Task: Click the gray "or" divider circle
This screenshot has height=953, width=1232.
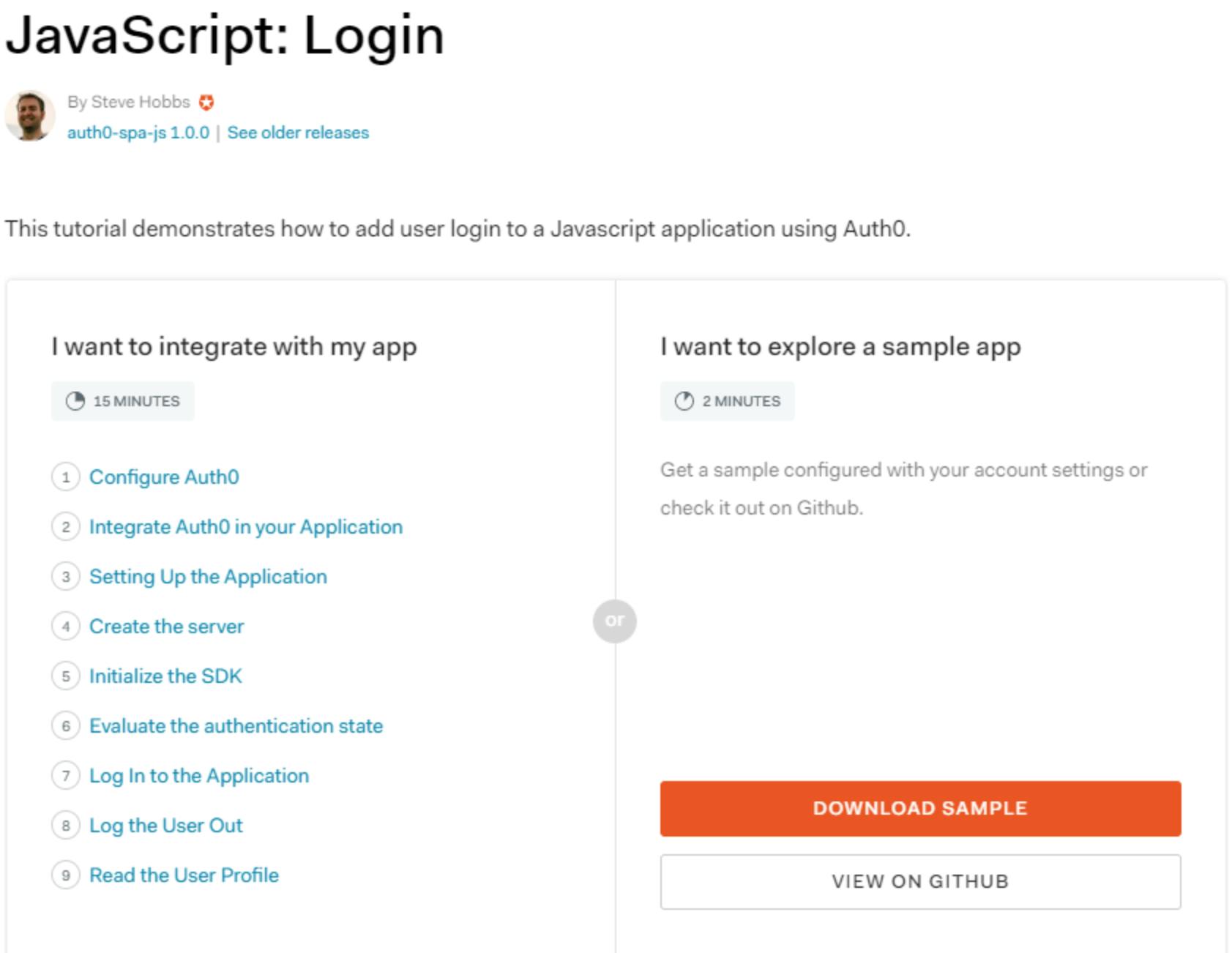Action: (x=614, y=621)
